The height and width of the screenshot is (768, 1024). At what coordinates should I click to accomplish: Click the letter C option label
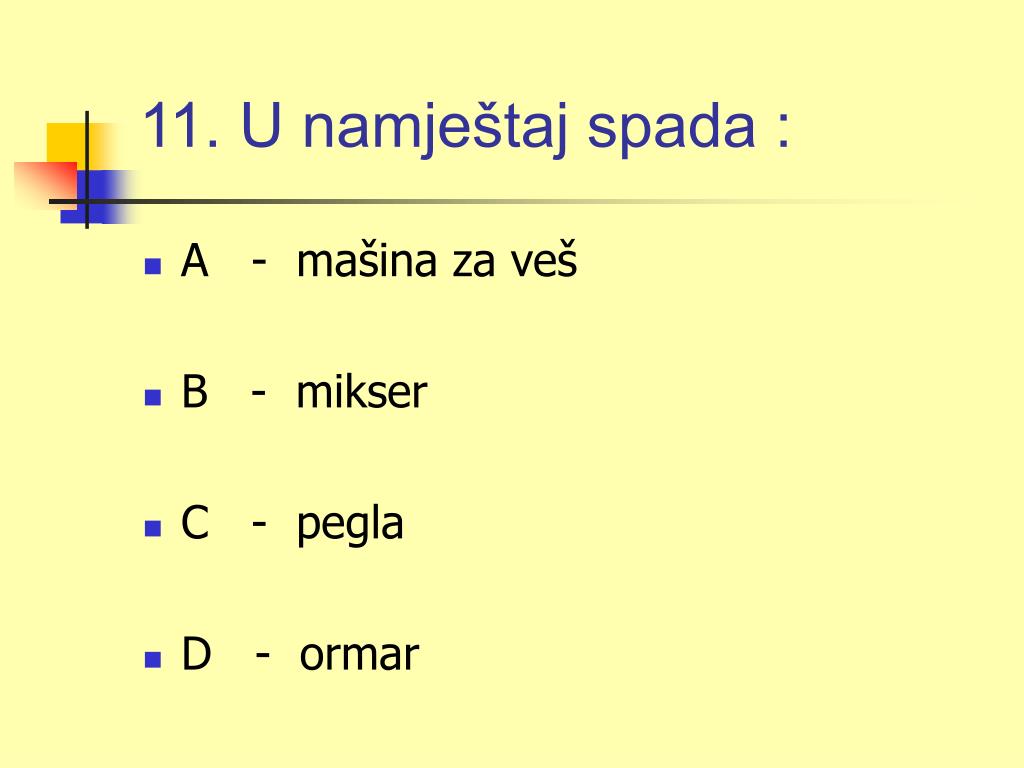[x=195, y=522]
